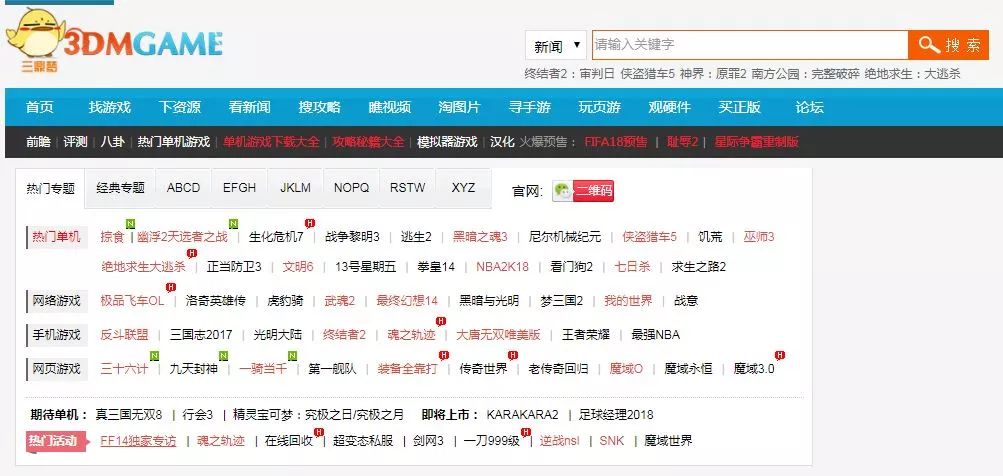Image resolution: width=1003 pixels, height=476 pixels.
Task: Open 模拟器游戏 link
Action: coord(447,142)
